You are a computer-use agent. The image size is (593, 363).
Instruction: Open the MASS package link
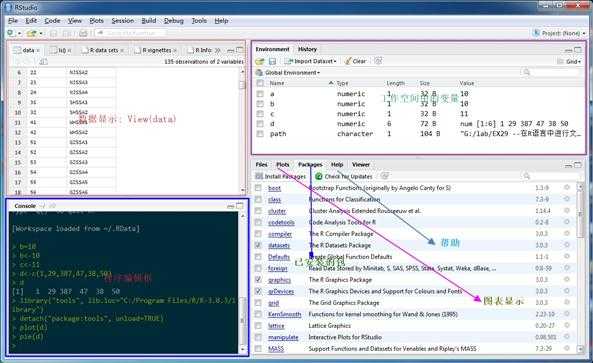276,349
